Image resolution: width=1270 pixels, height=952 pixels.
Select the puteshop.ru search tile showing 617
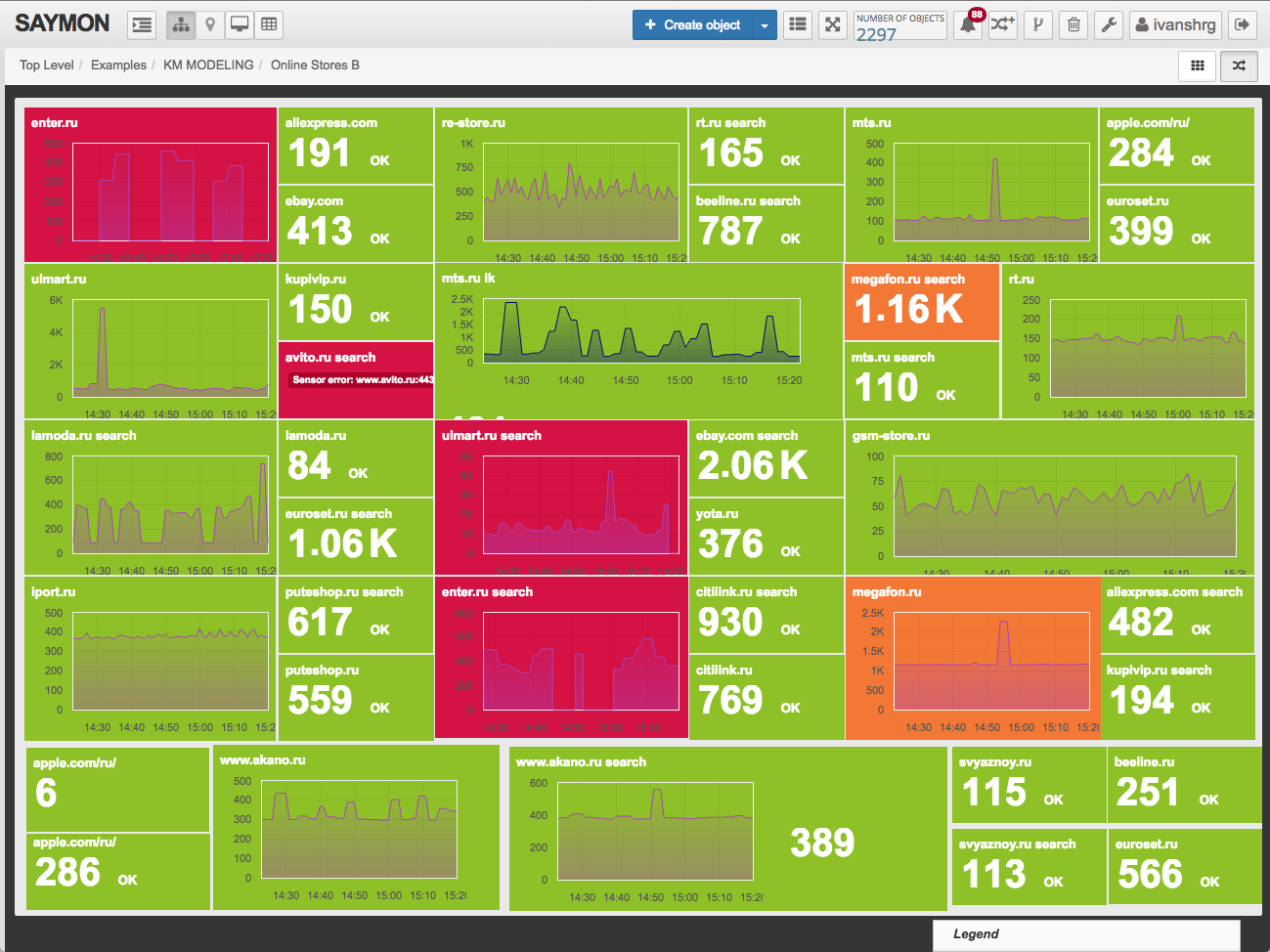356,615
